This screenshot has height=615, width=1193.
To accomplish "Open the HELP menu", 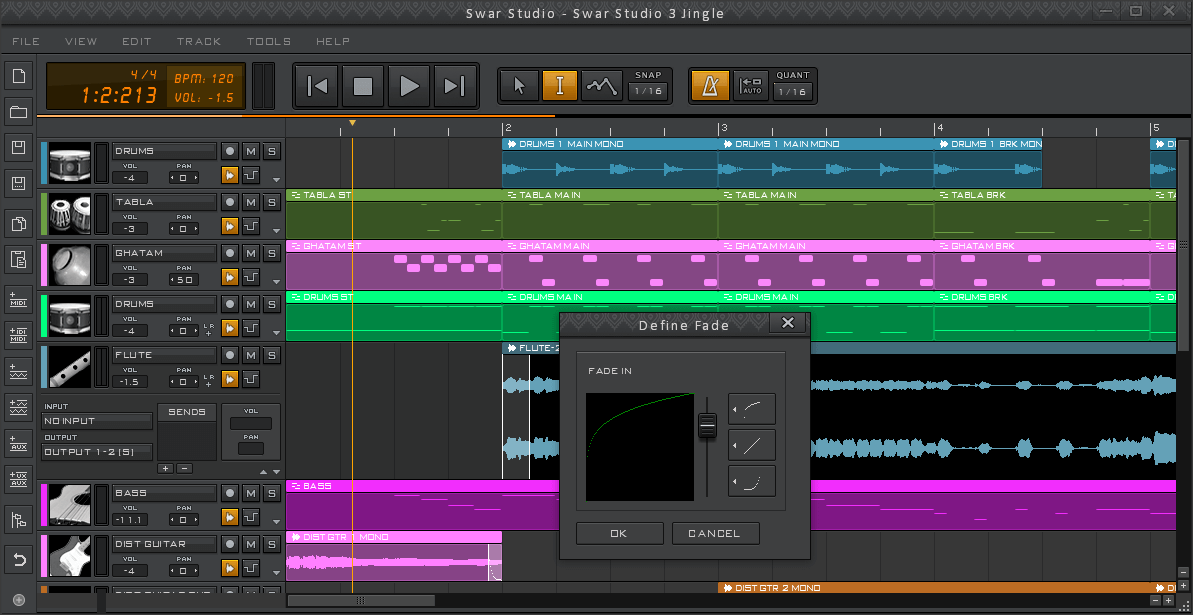I will 332,41.
